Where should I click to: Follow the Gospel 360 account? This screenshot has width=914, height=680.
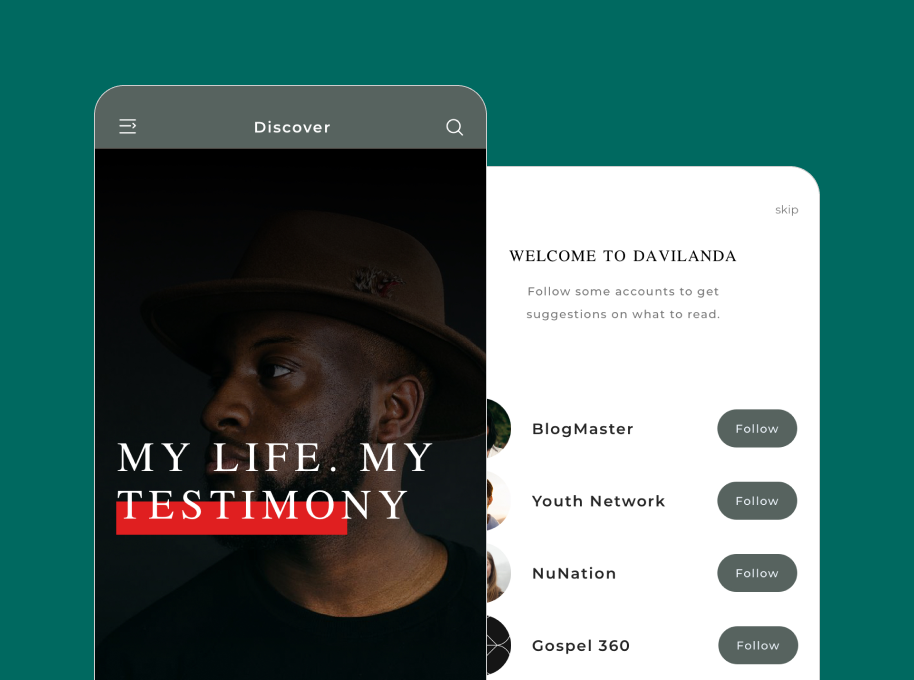click(x=758, y=645)
